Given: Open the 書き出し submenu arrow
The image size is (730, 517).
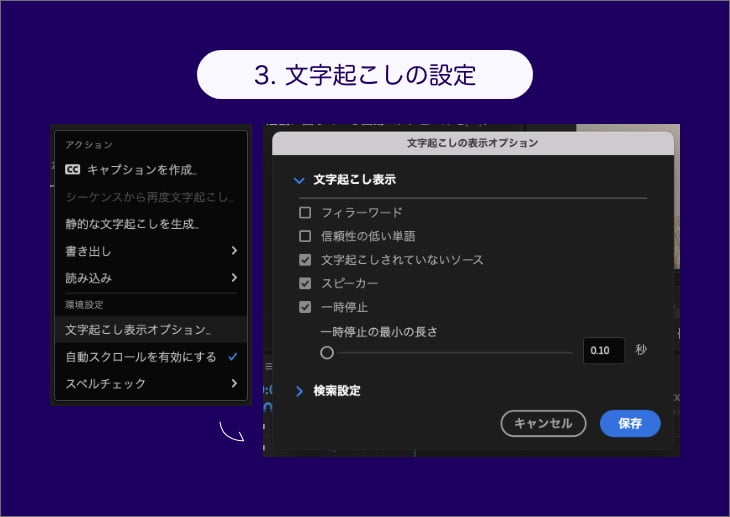Looking at the screenshot, I should pos(234,251).
